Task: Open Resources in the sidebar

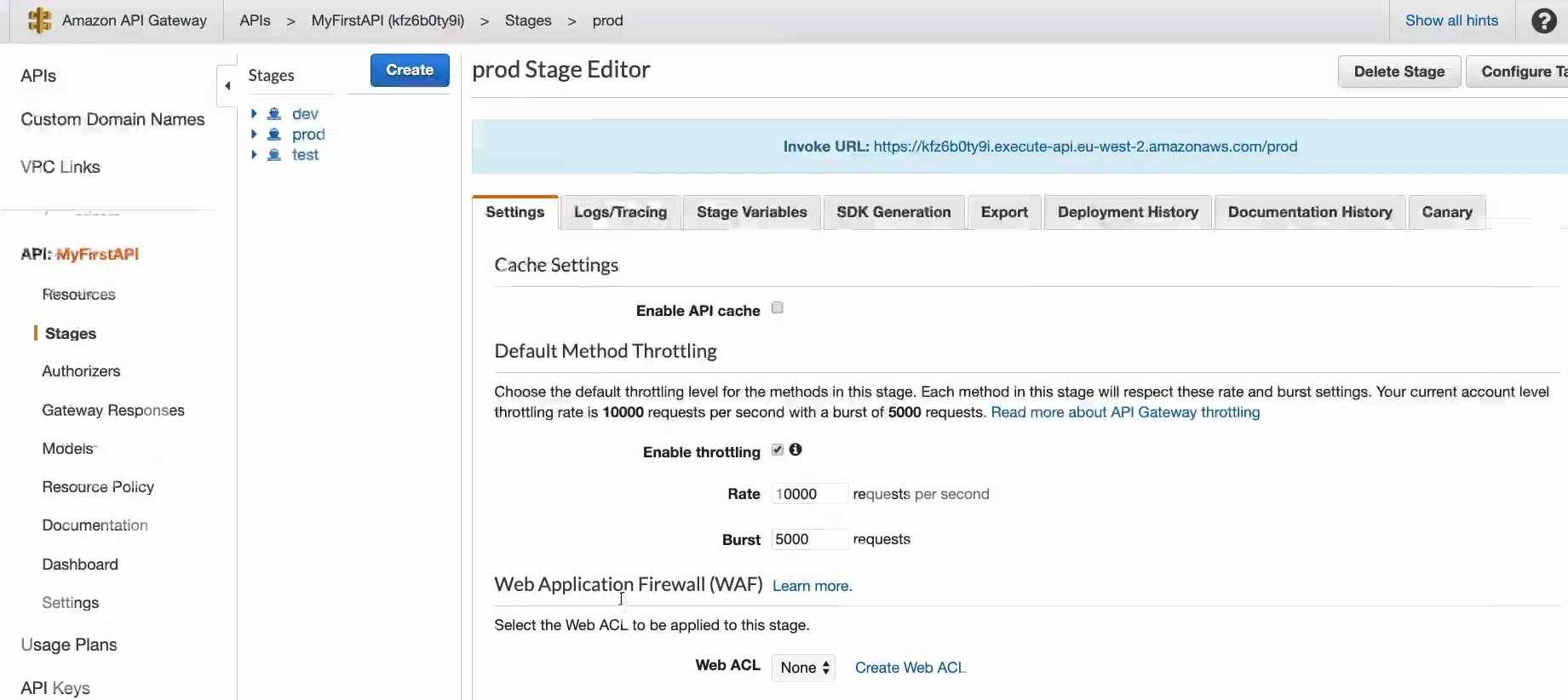Action: coord(78,294)
